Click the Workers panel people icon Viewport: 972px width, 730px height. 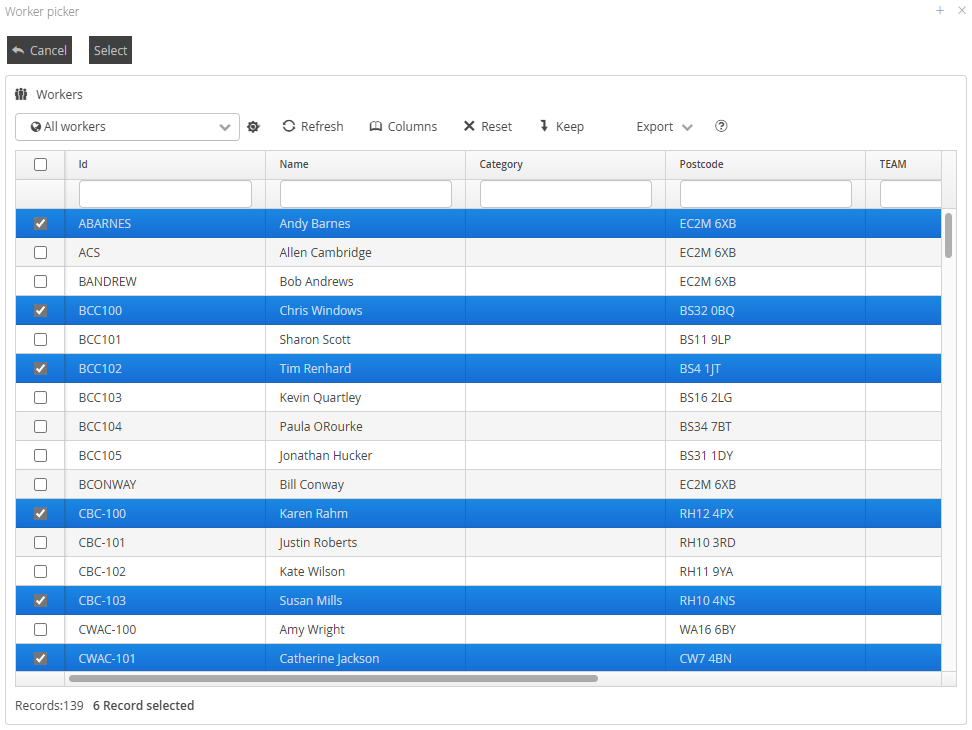[21, 94]
